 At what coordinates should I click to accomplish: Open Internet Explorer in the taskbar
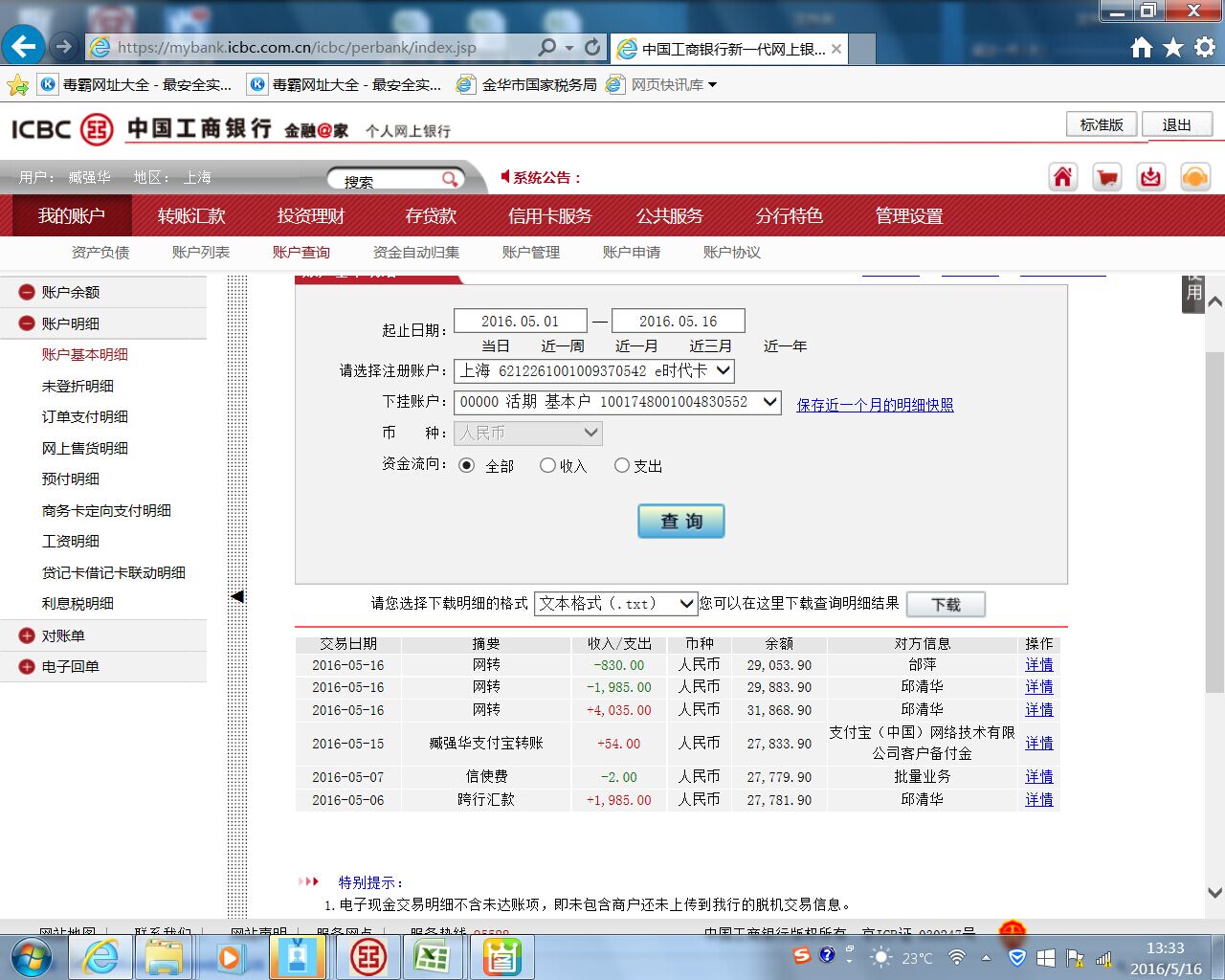coord(100,957)
